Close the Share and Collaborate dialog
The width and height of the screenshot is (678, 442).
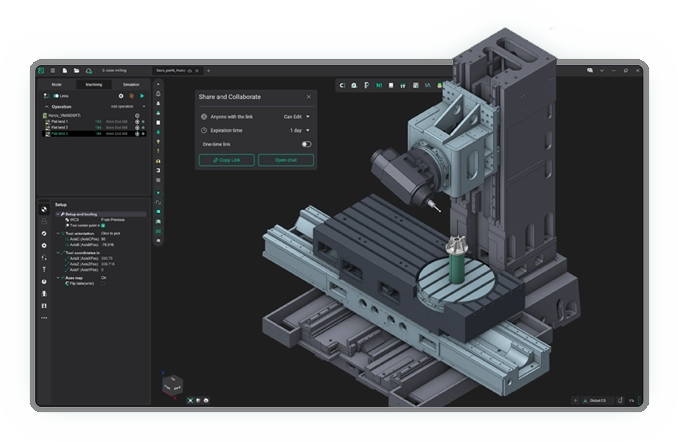coord(308,97)
